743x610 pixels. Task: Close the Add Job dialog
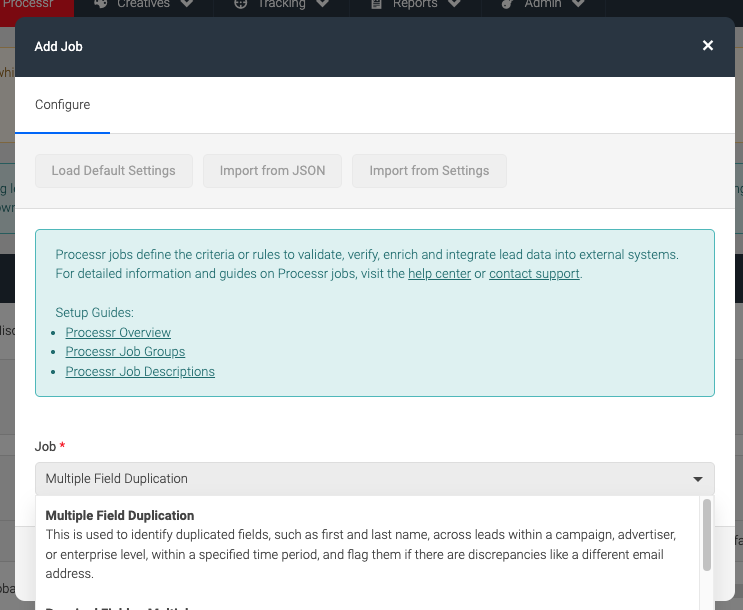click(x=707, y=46)
